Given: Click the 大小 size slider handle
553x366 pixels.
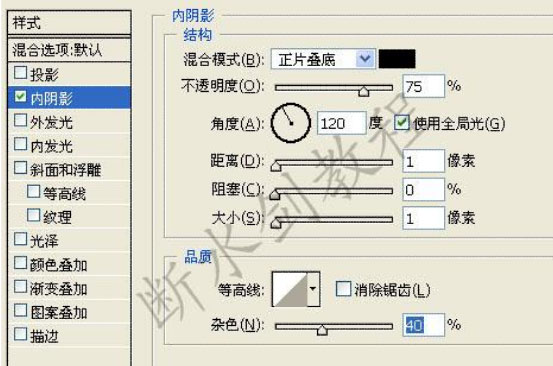Looking at the screenshot, I should (x=276, y=223).
